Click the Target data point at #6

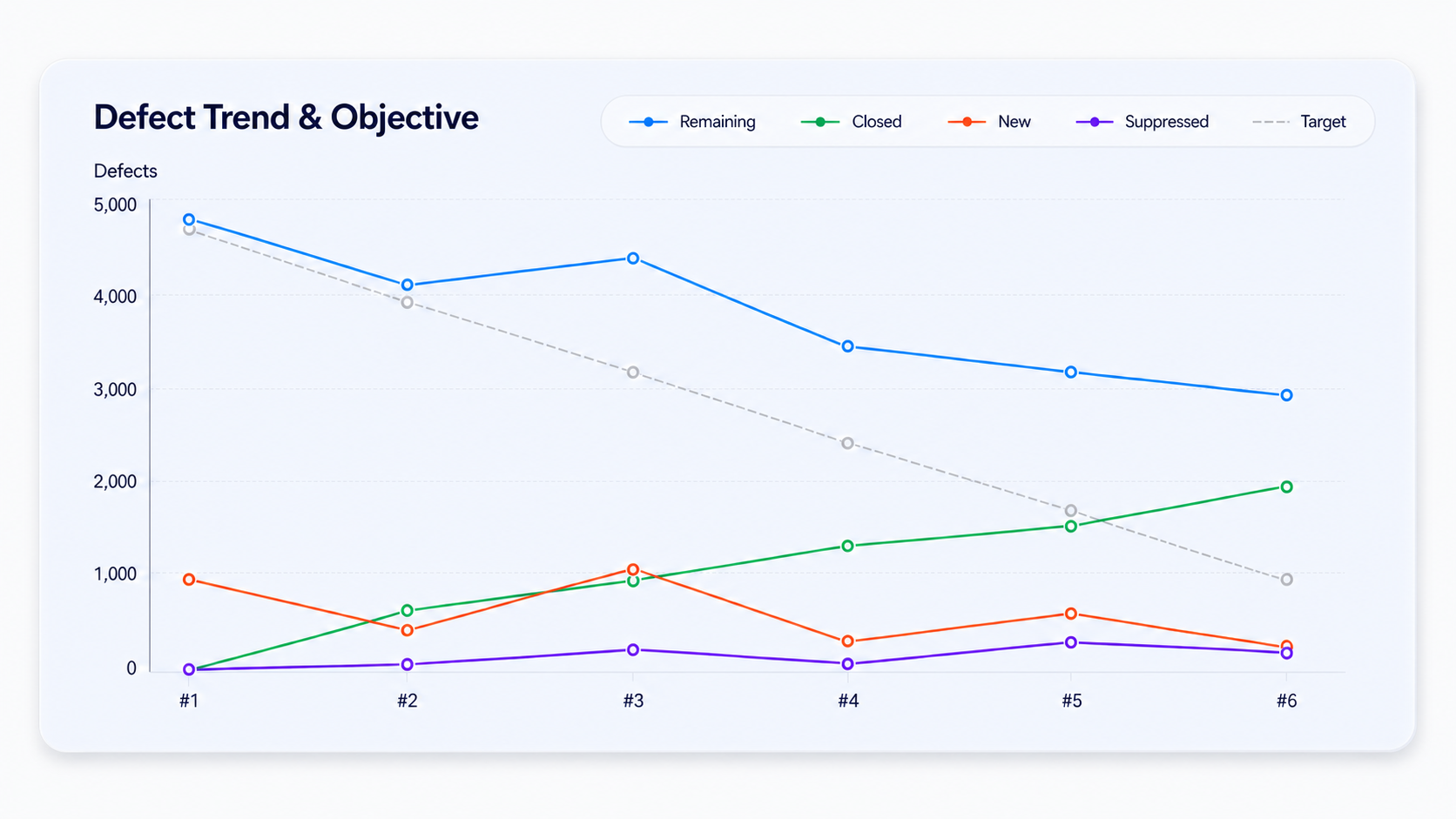pyautogui.click(x=1286, y=580)
